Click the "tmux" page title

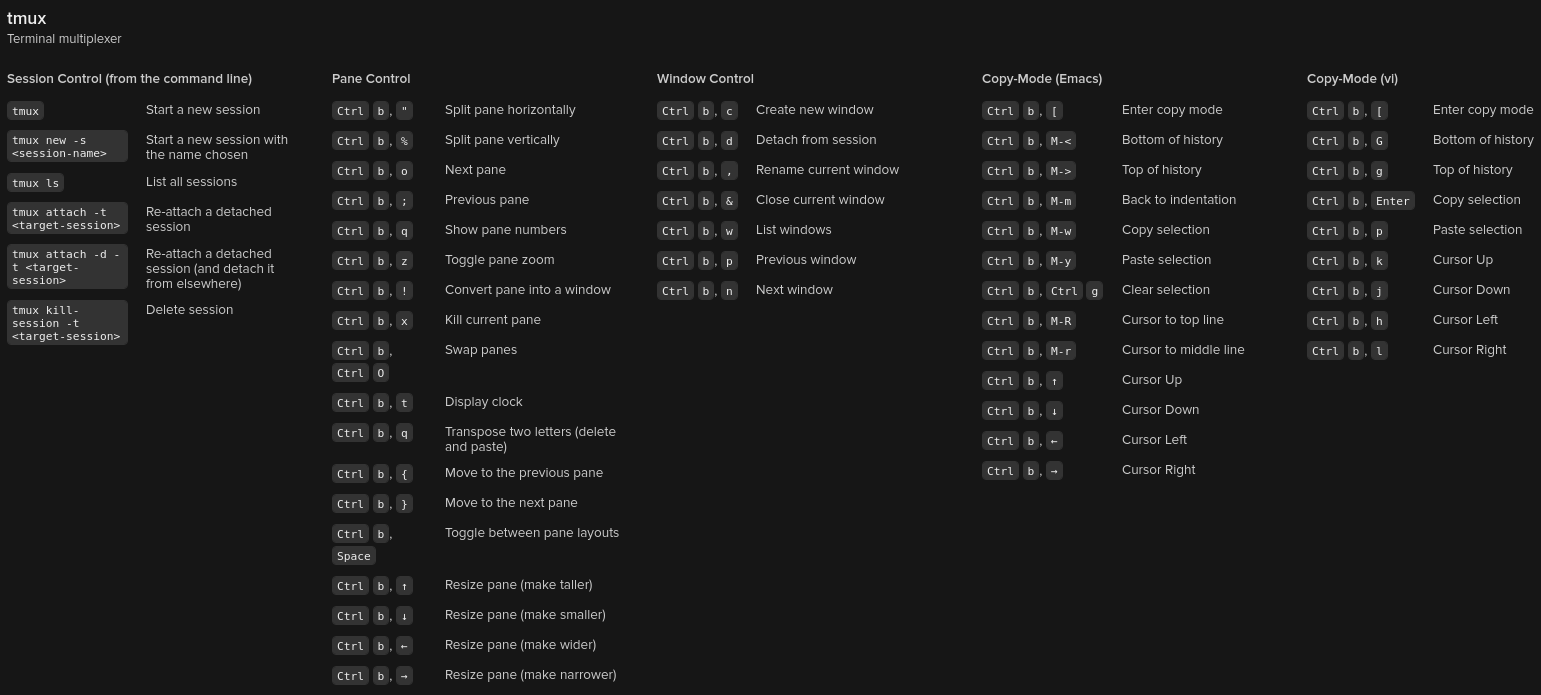point(27,19)
